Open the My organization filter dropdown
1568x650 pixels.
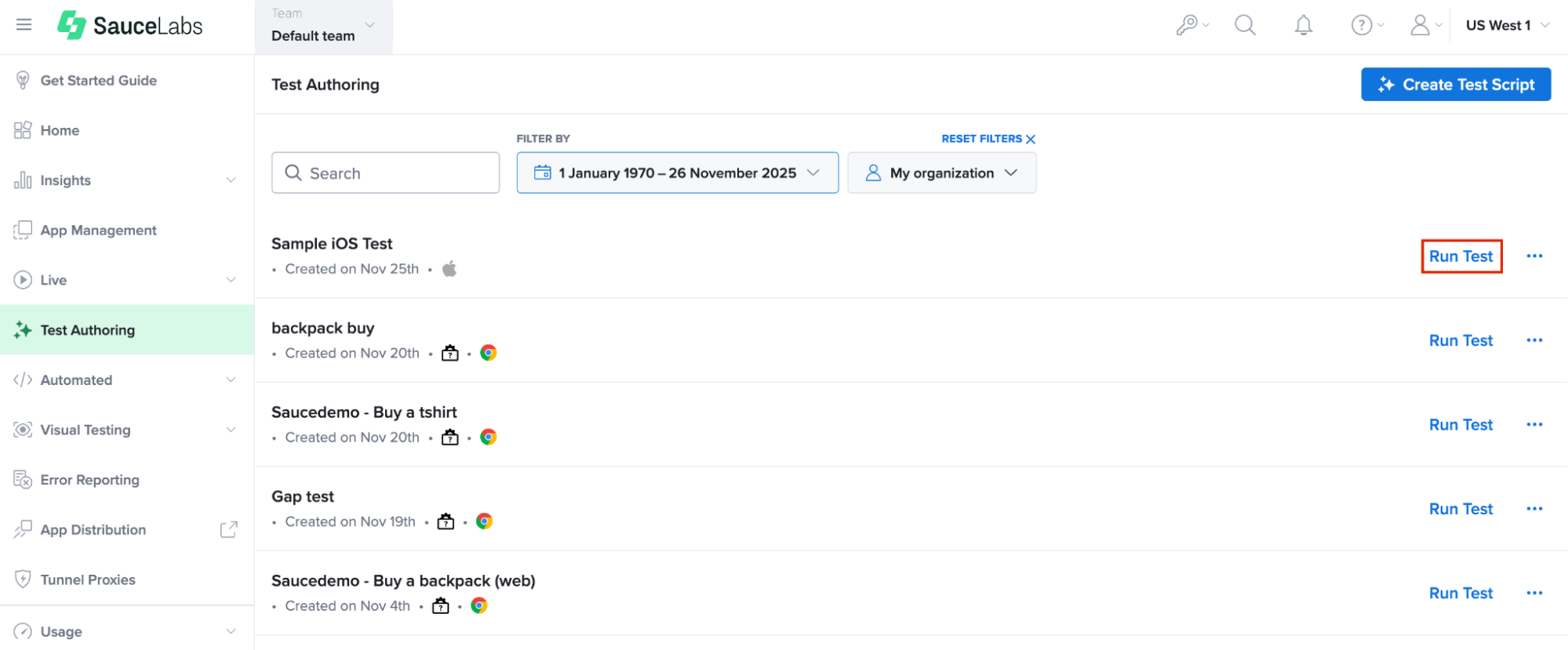(941, 172)
